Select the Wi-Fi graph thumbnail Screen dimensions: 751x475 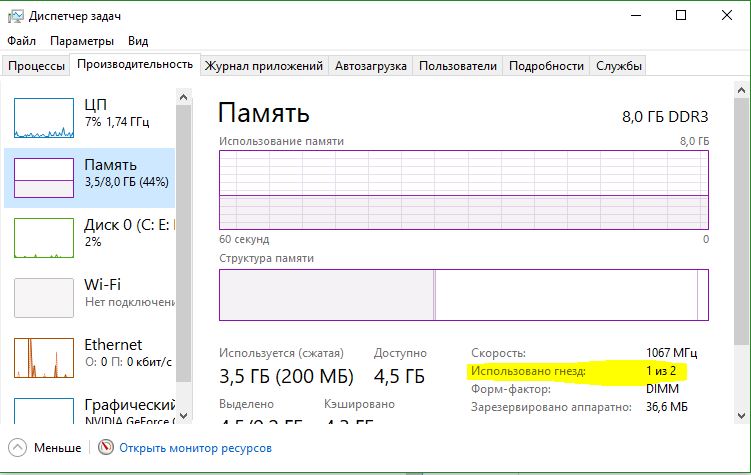pos(44,297)
